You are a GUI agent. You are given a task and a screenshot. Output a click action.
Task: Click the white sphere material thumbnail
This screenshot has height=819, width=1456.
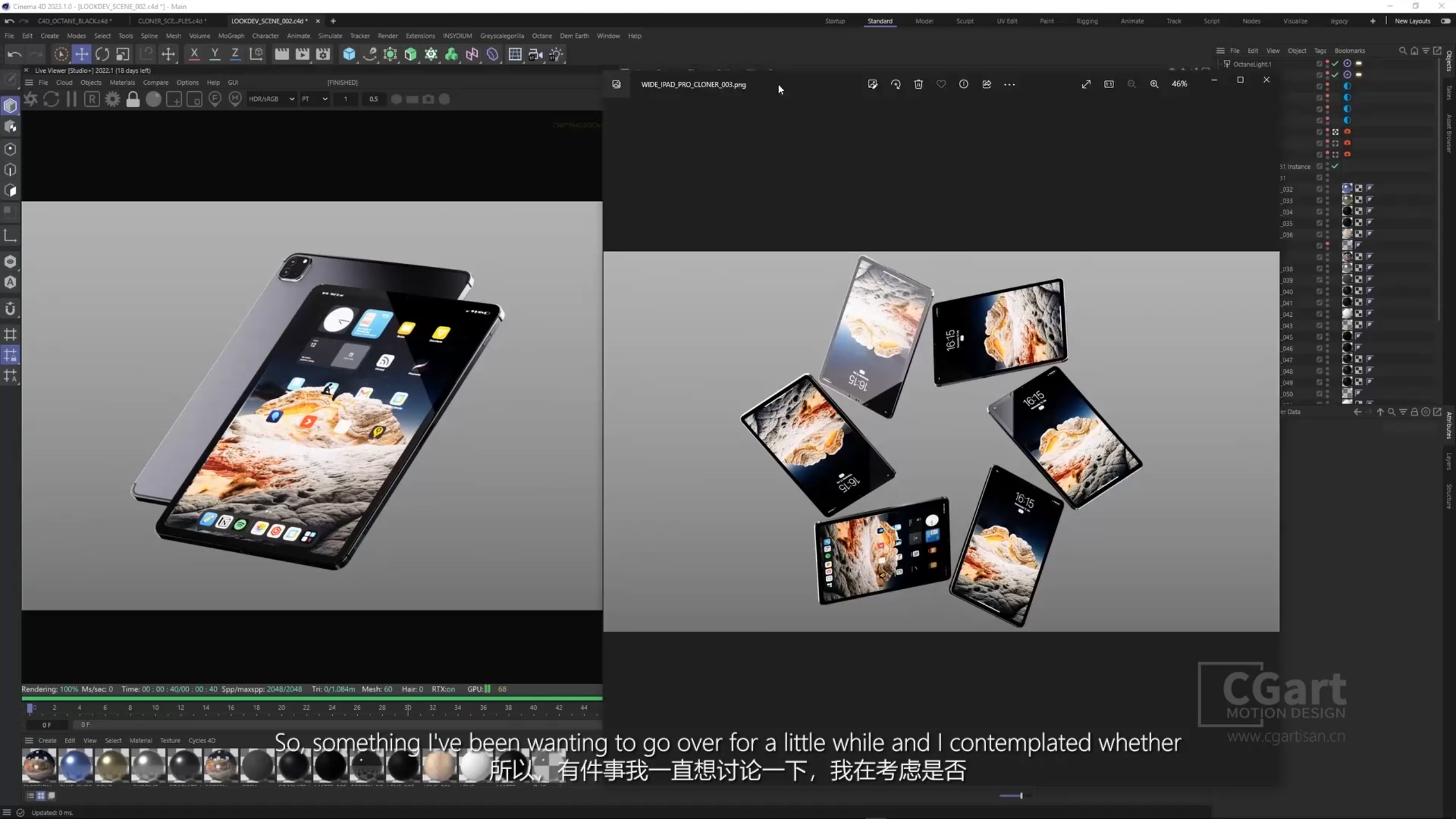coord(475,766)
